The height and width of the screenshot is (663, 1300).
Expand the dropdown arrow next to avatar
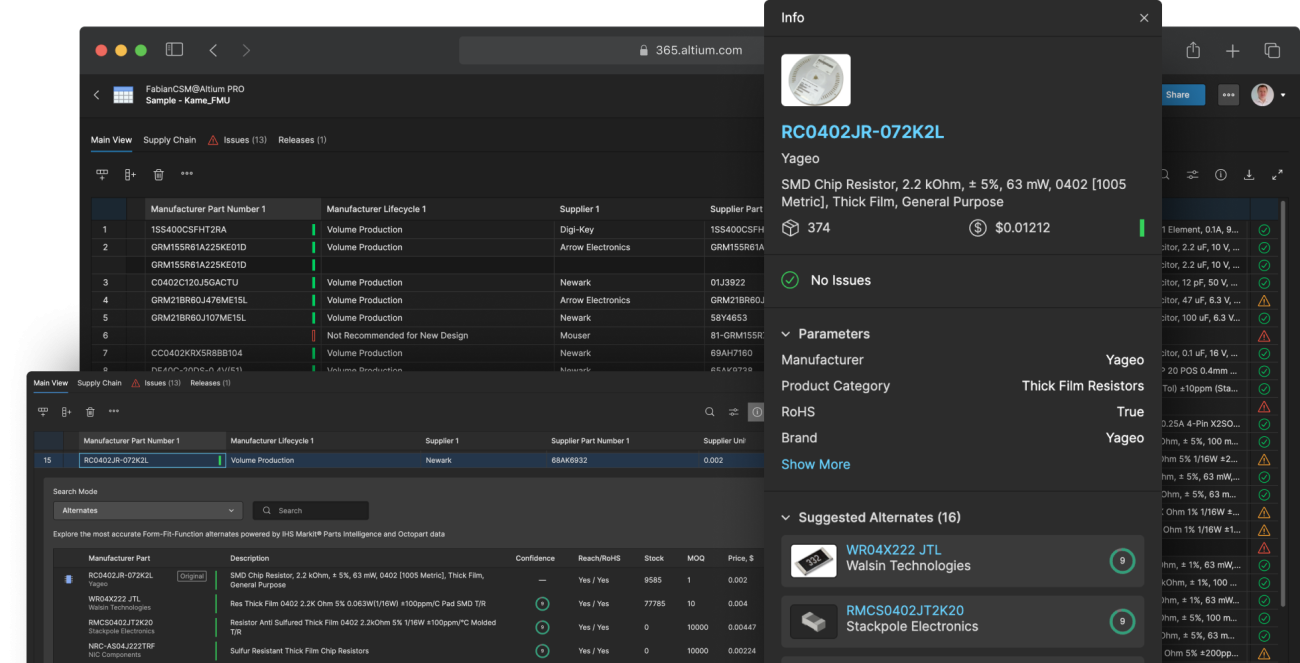1283,96
